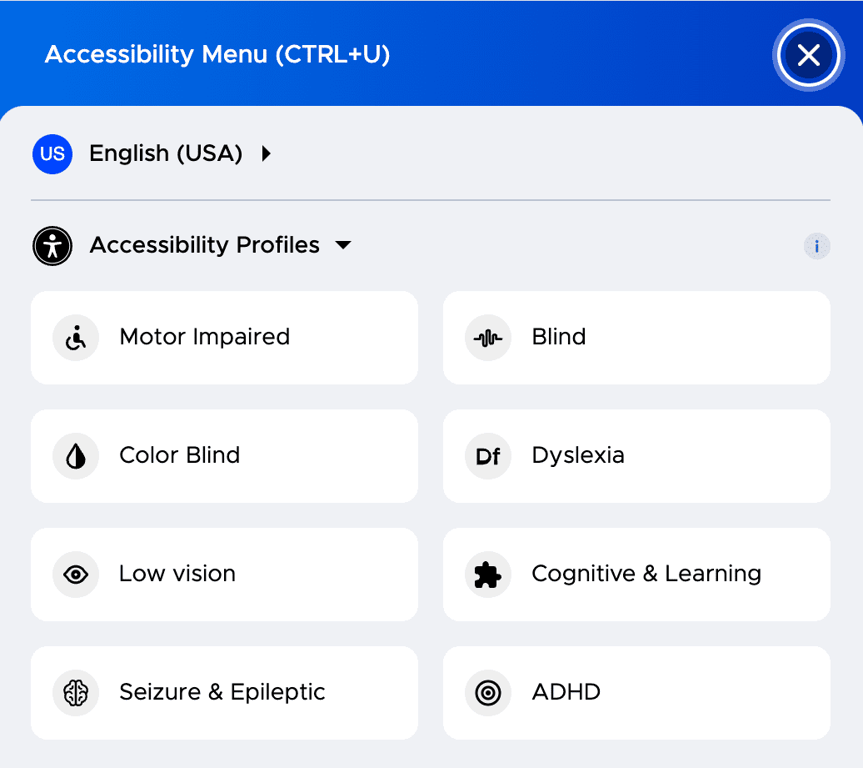This screenshot has width=863, height=768.
Task: Click the Dyslexia Df icon
Action: pyautogui.click(x=487, y=456)
